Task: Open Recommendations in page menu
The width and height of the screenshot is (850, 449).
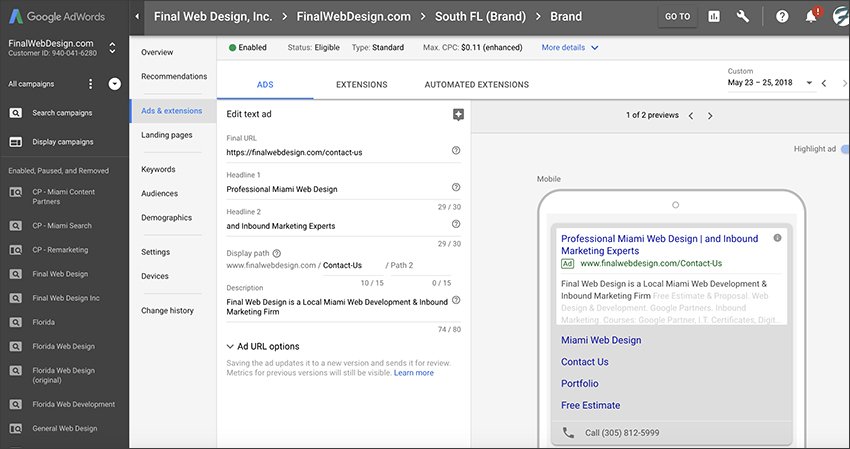Action: [x=174, y=76]
